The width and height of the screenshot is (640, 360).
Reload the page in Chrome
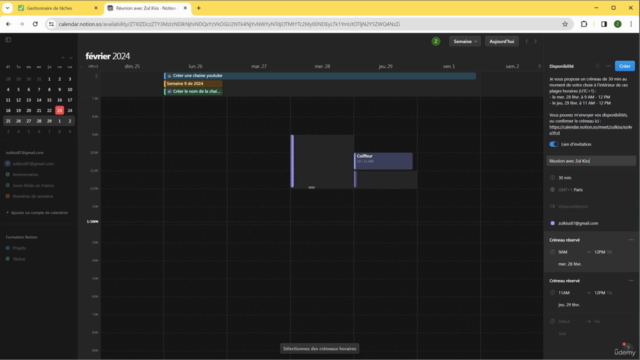(x=35, y=24)
